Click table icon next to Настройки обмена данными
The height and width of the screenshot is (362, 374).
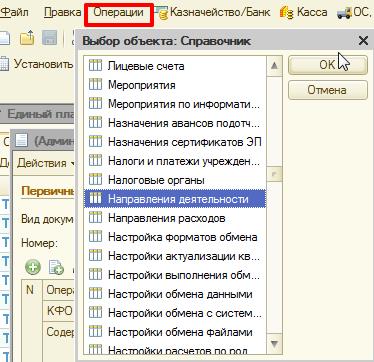[x=95, y=293]
